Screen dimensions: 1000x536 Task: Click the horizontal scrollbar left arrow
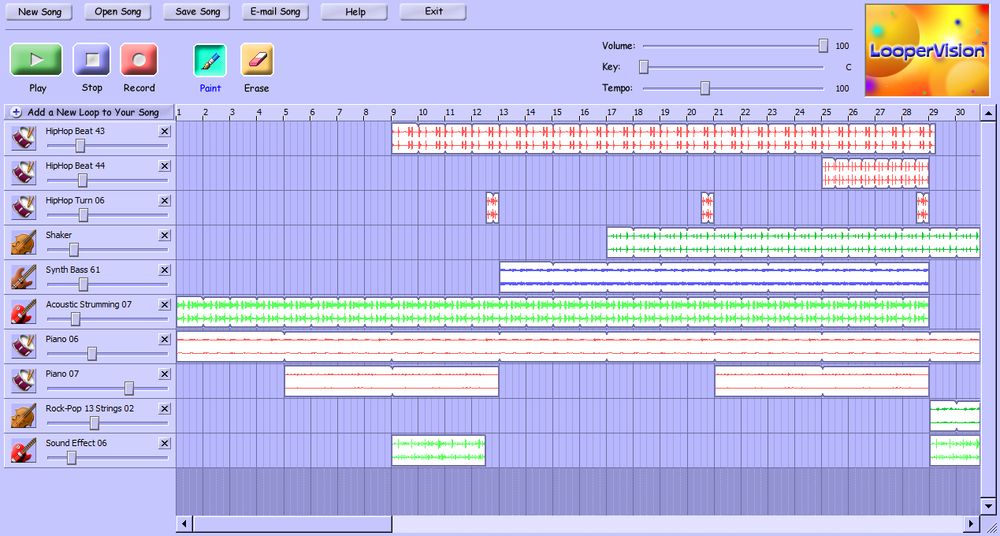pos(184,523)
